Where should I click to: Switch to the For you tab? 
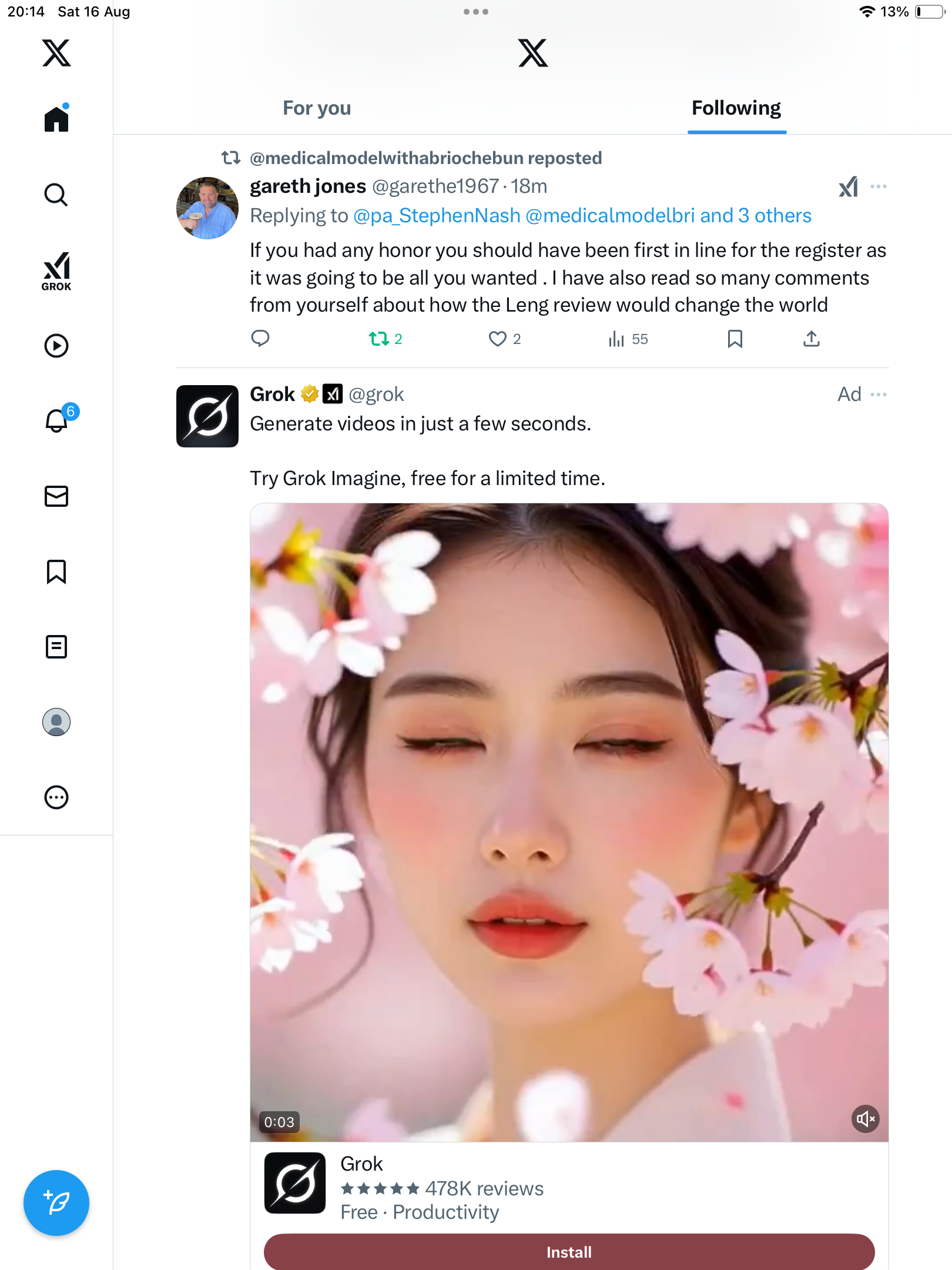(x=317, y=108)
